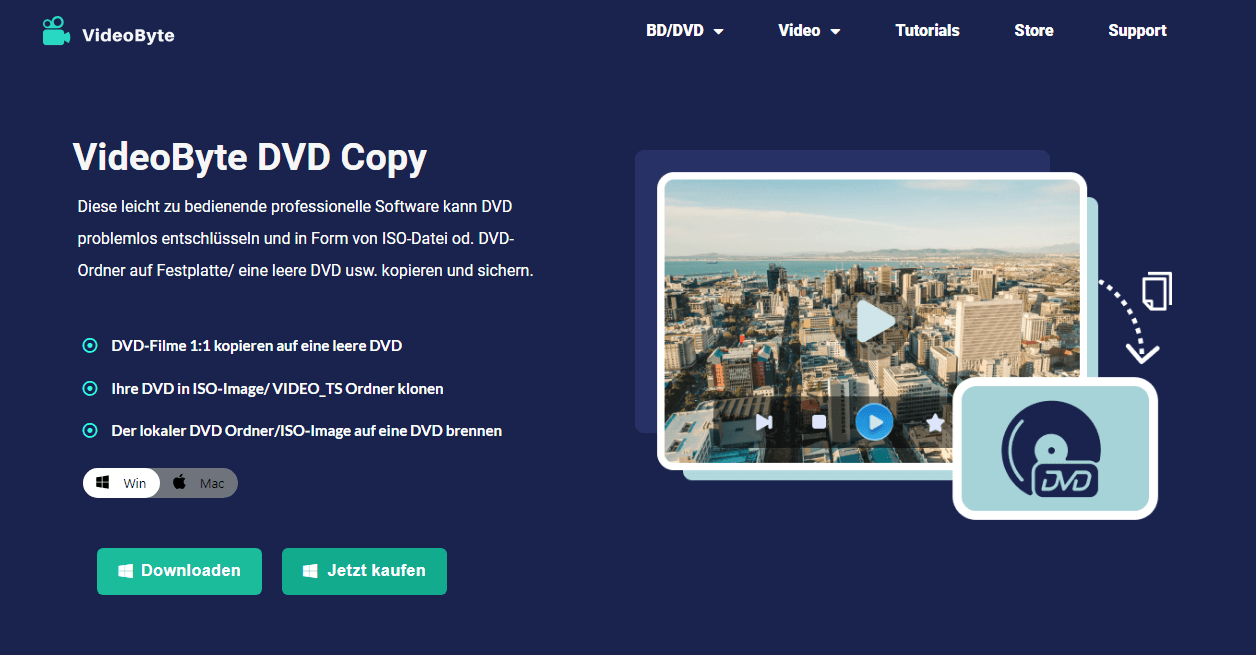
Task: Switch to the Mac platform toggle
Action: coord(199,483)
